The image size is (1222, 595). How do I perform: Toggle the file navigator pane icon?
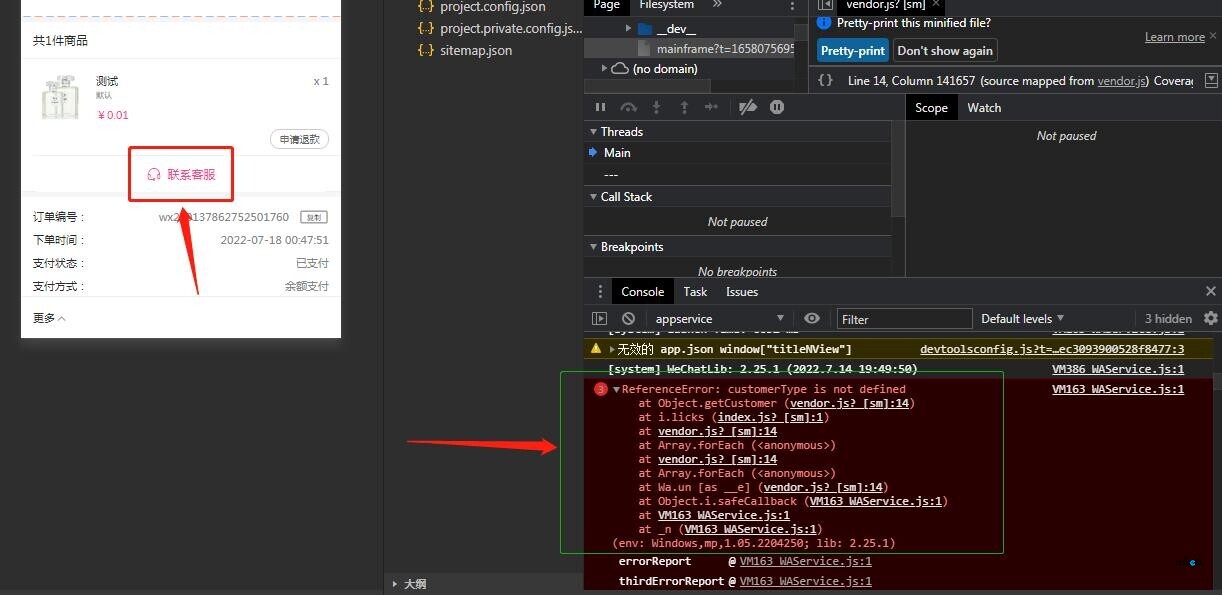point(825,5)
